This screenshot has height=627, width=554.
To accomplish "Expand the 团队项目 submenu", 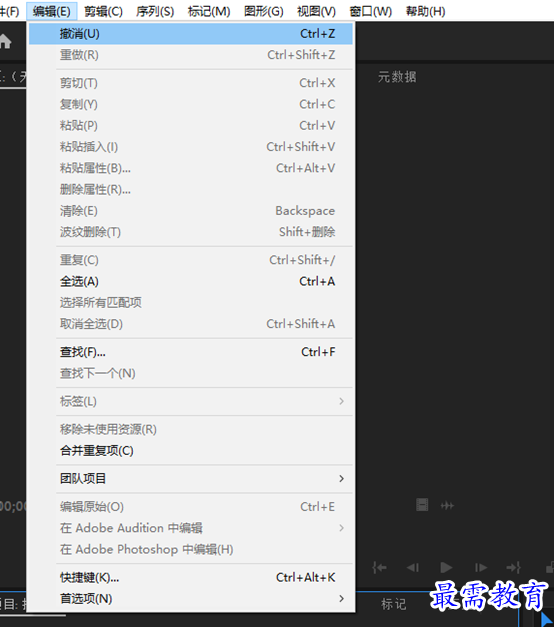I will (x=191, y=479).
